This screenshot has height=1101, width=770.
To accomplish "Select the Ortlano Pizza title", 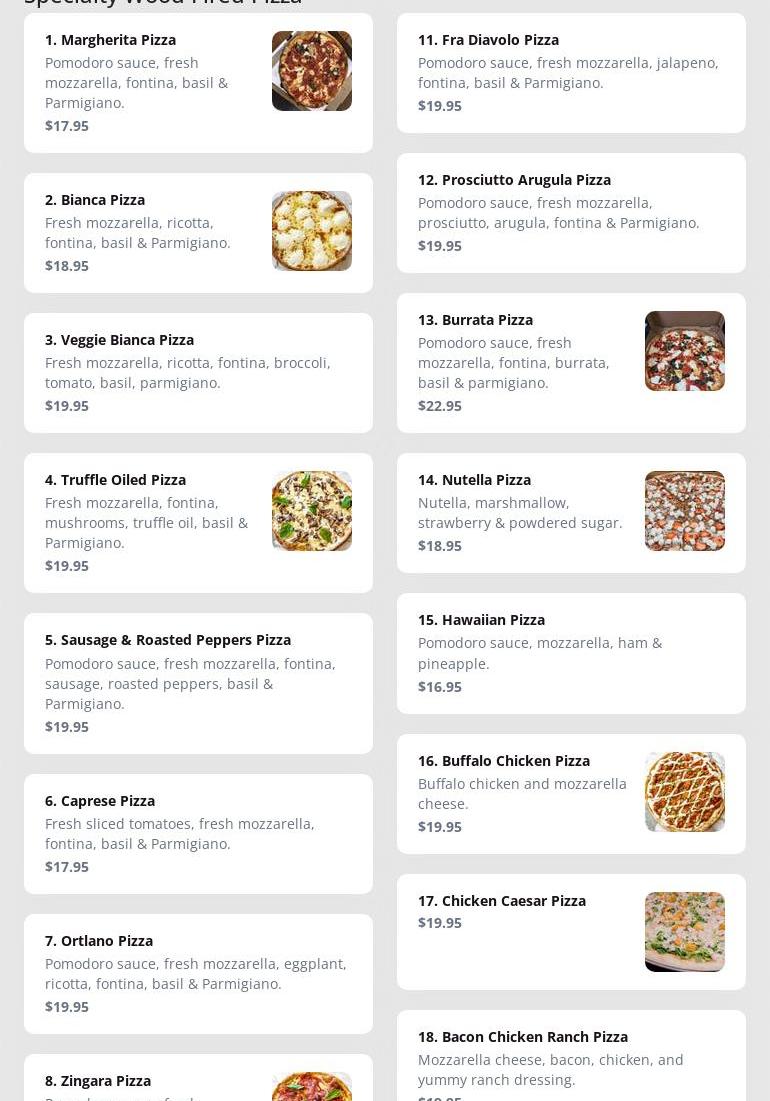I will click(x=99, y=941).
